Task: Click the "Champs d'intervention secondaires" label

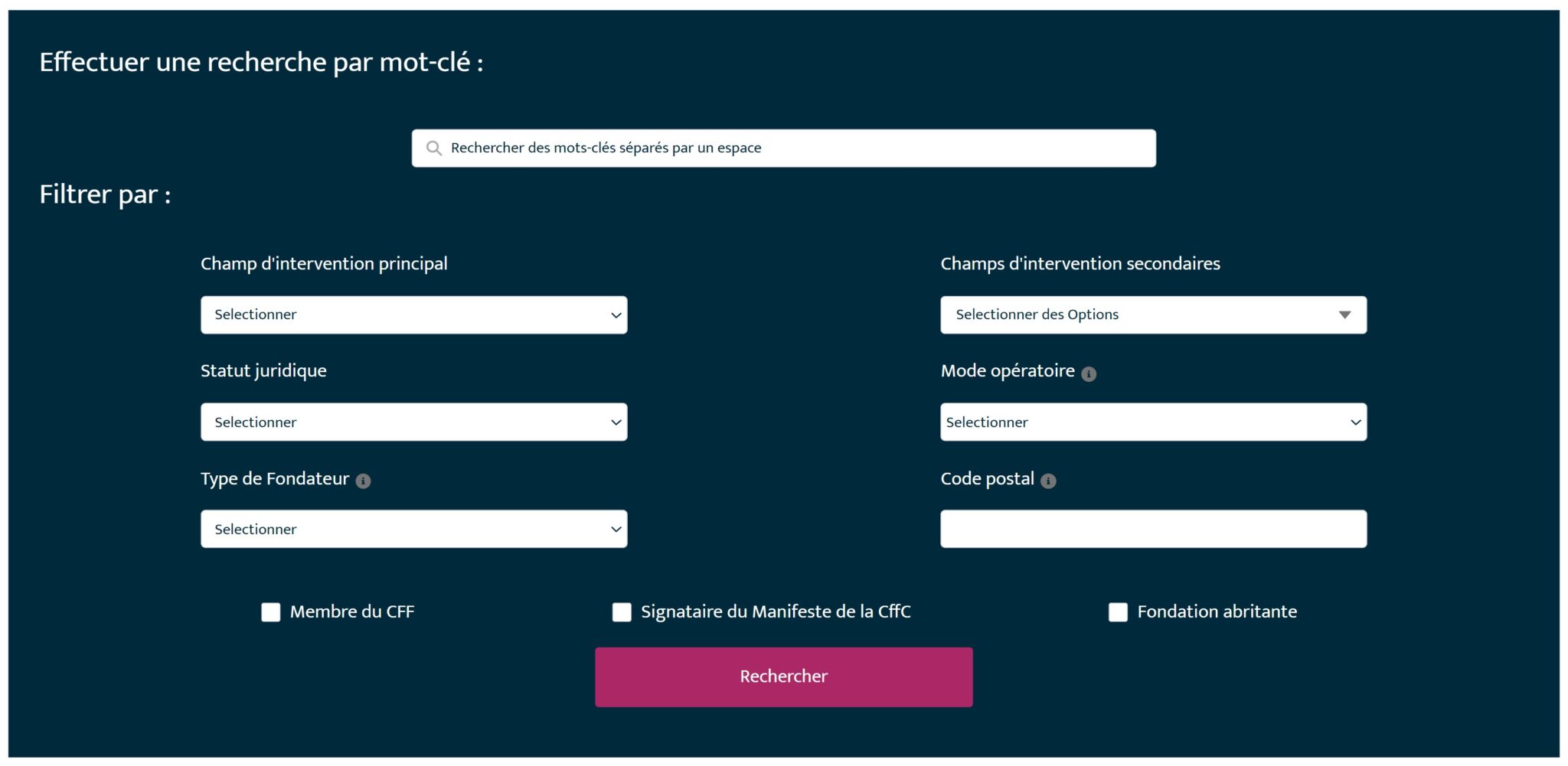Action: pyautogui.click(x=1080, y=264)
